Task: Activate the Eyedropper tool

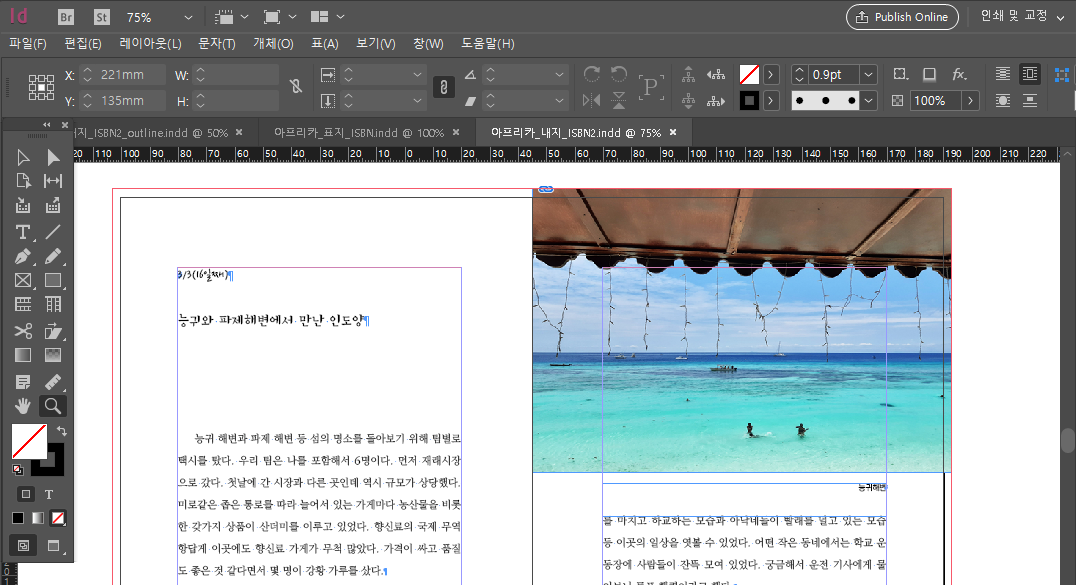Action: coord(53,381)
